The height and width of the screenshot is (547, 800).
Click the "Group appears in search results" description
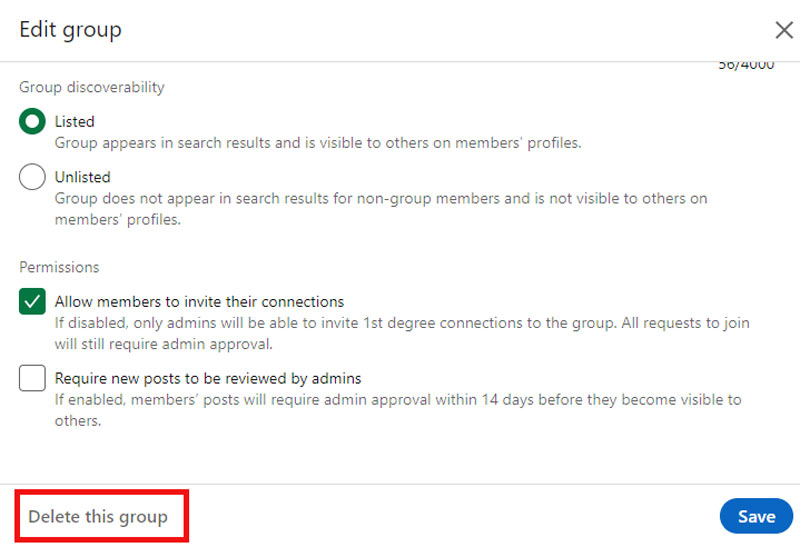[318, 143]
